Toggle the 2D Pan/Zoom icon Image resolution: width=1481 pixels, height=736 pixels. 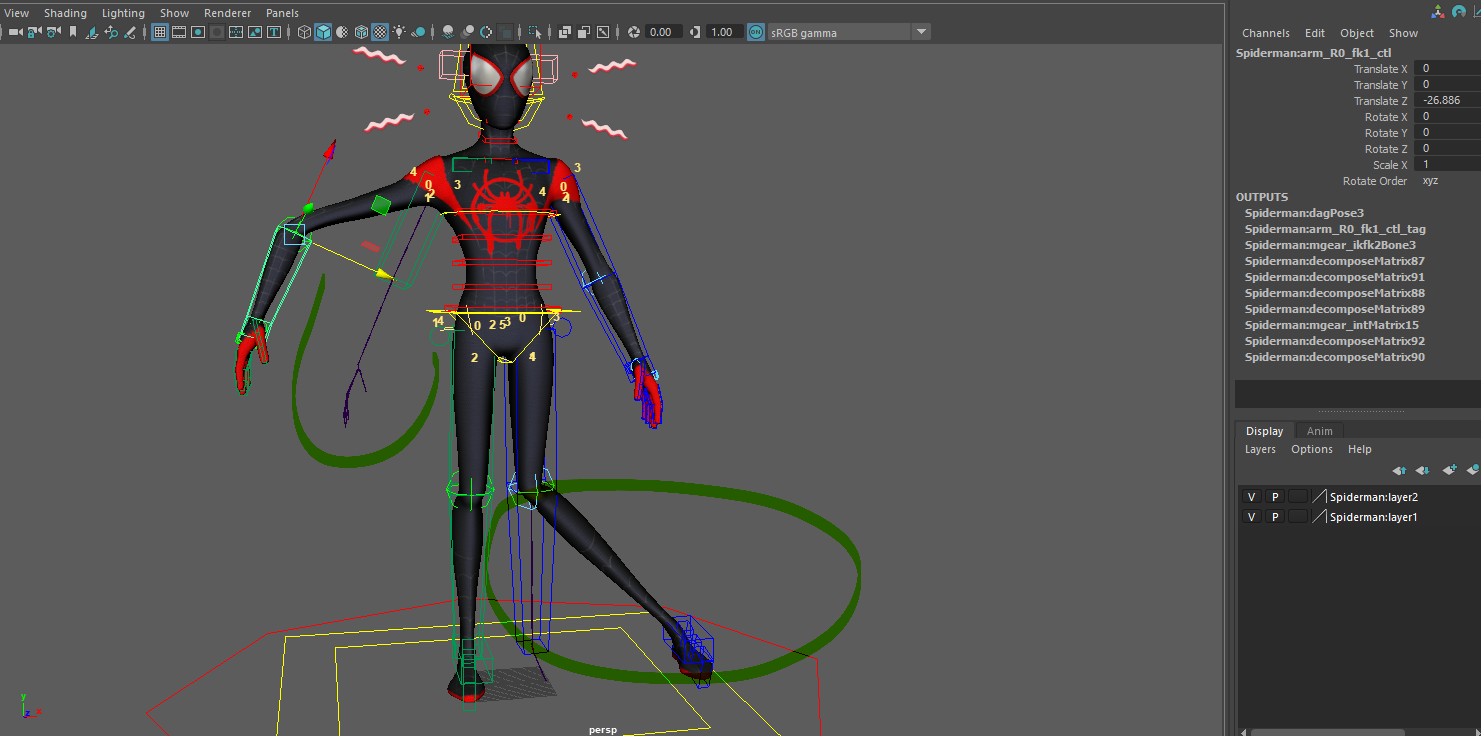click(x=111, y=32)
